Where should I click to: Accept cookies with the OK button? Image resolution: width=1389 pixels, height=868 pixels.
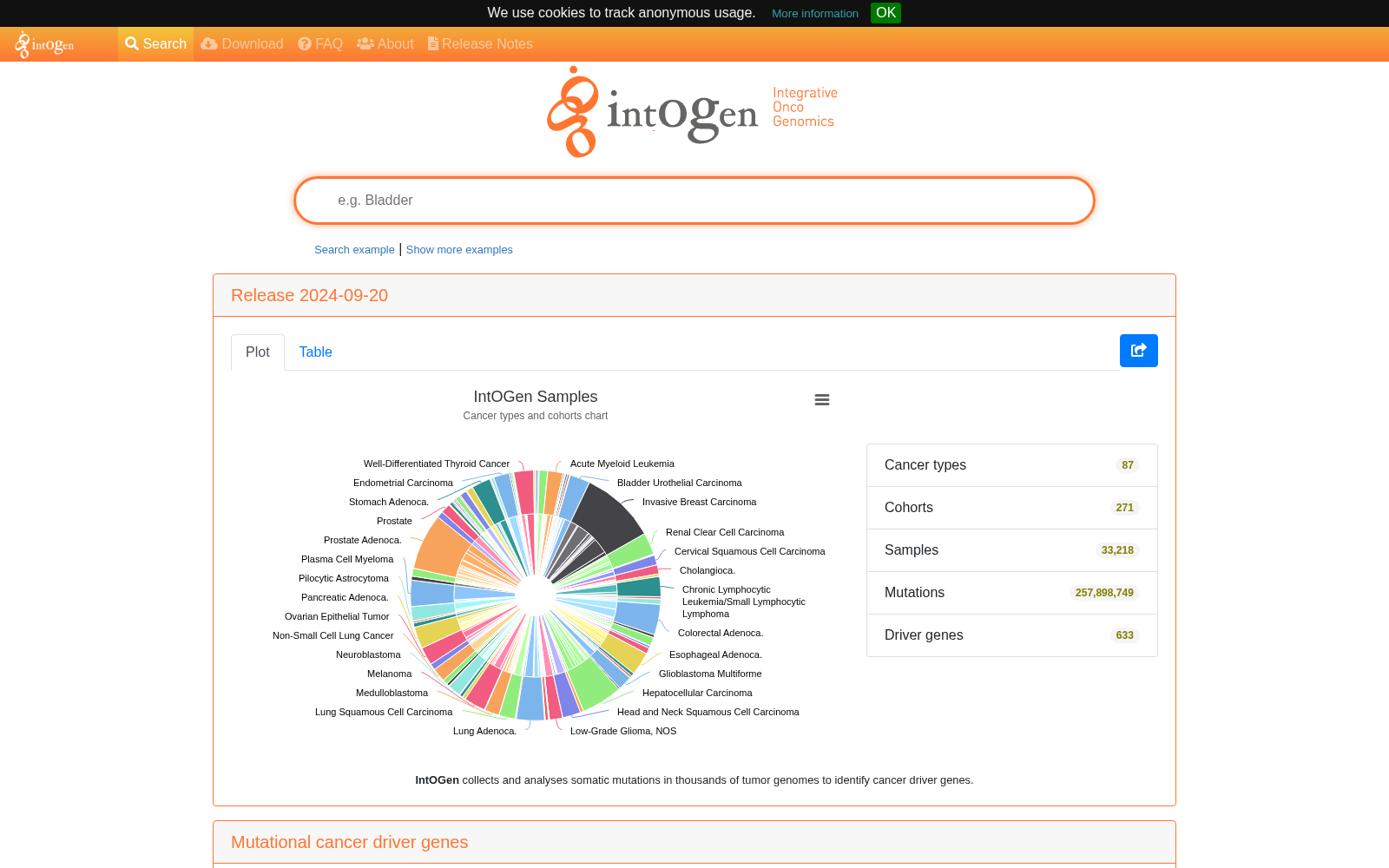[x=885, y=13]
